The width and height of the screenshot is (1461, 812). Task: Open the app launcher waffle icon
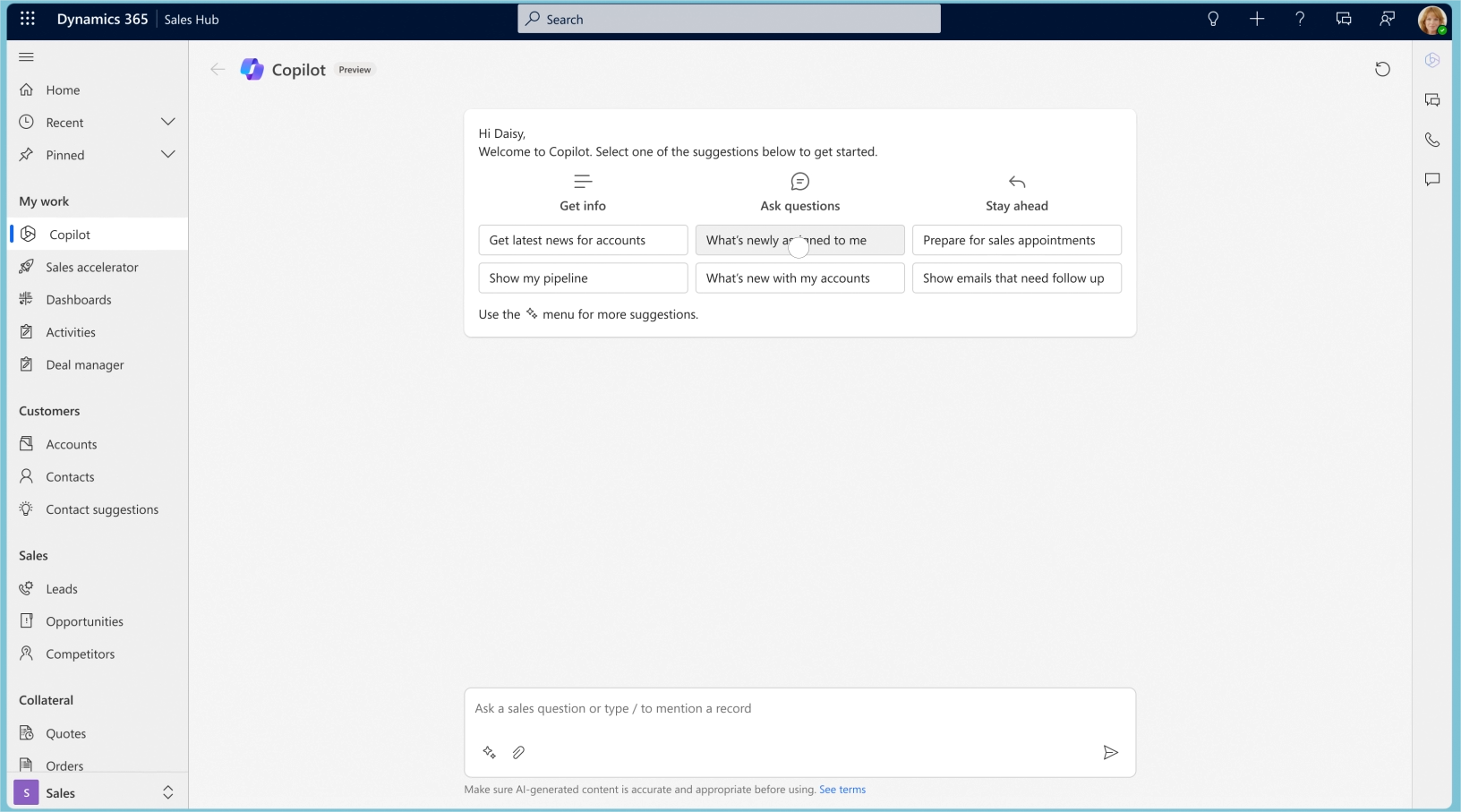[x=27, y=19]
